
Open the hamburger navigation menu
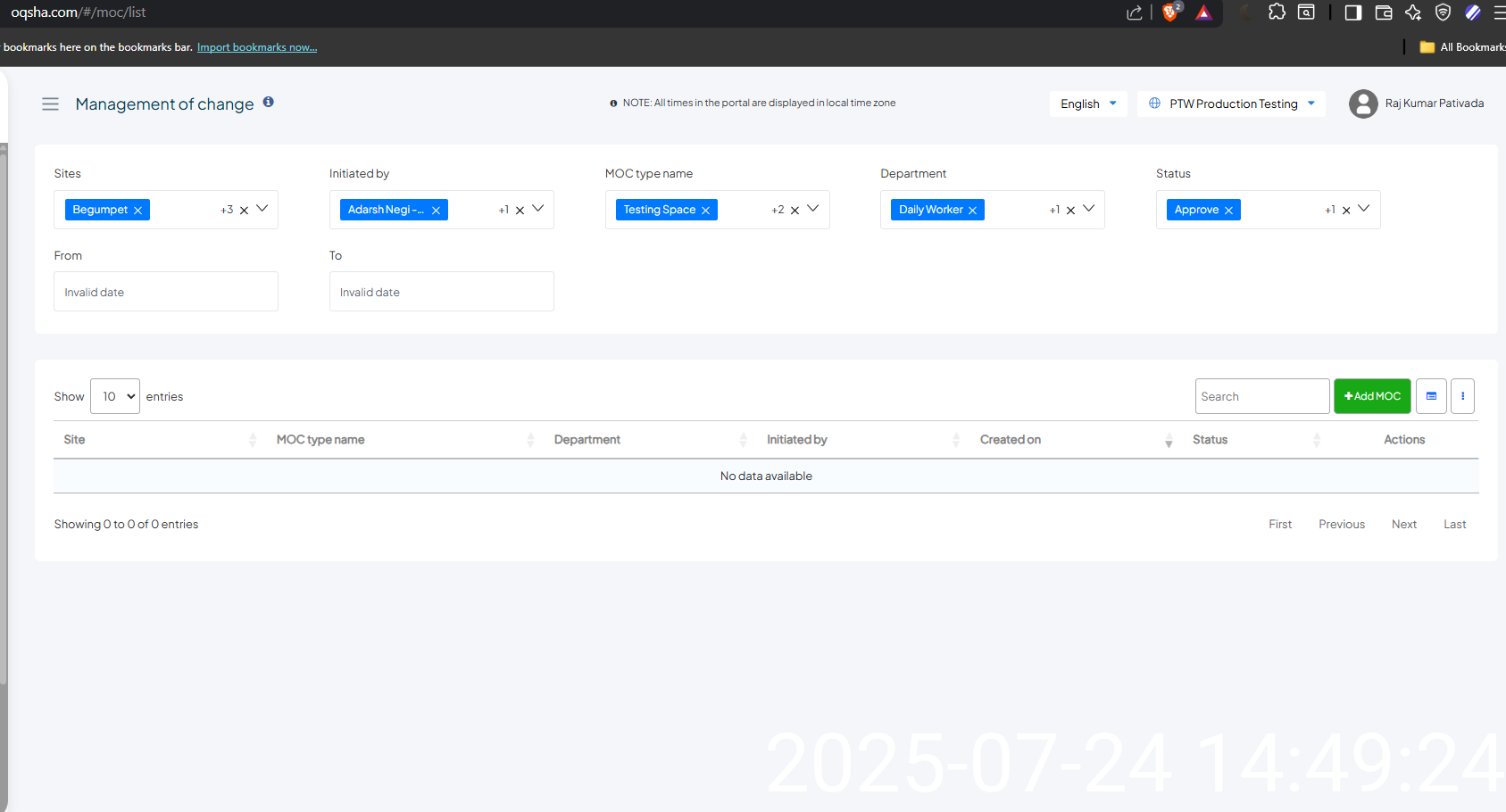pos(50,104)
